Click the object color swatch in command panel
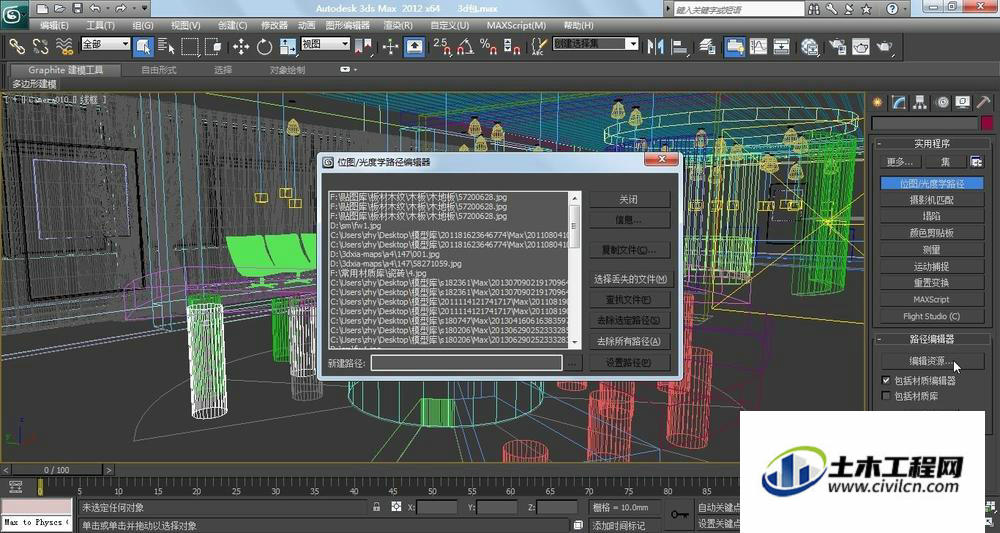This screenshot has height=533, width=1000. point(987,123)
